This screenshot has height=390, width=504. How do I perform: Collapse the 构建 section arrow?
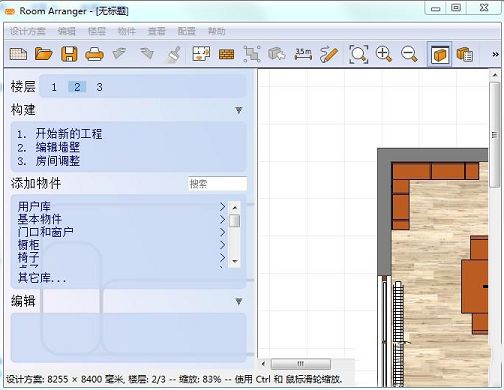point(239,110)
